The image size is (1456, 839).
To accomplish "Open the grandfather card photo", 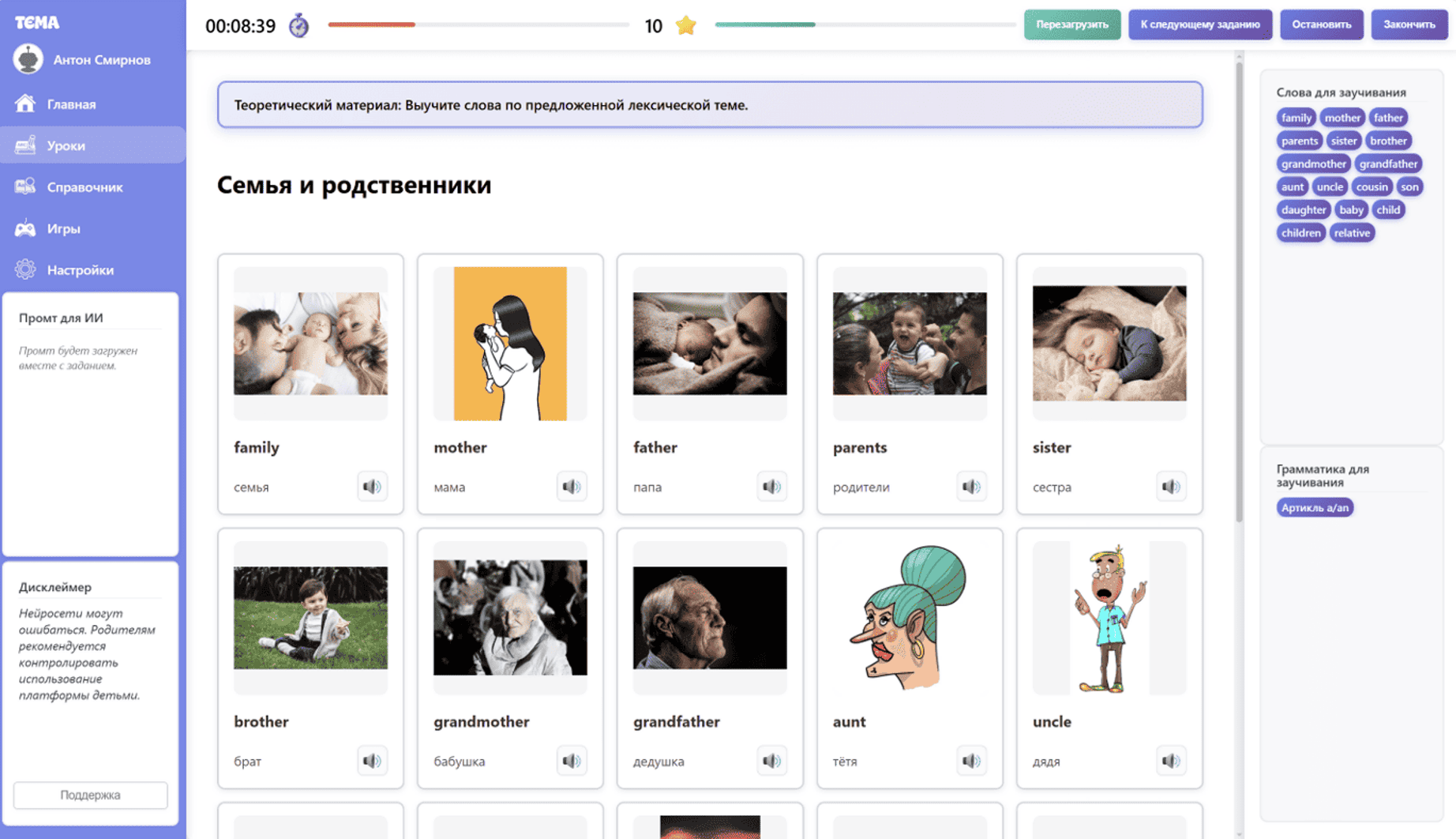I will click(710, 617).
